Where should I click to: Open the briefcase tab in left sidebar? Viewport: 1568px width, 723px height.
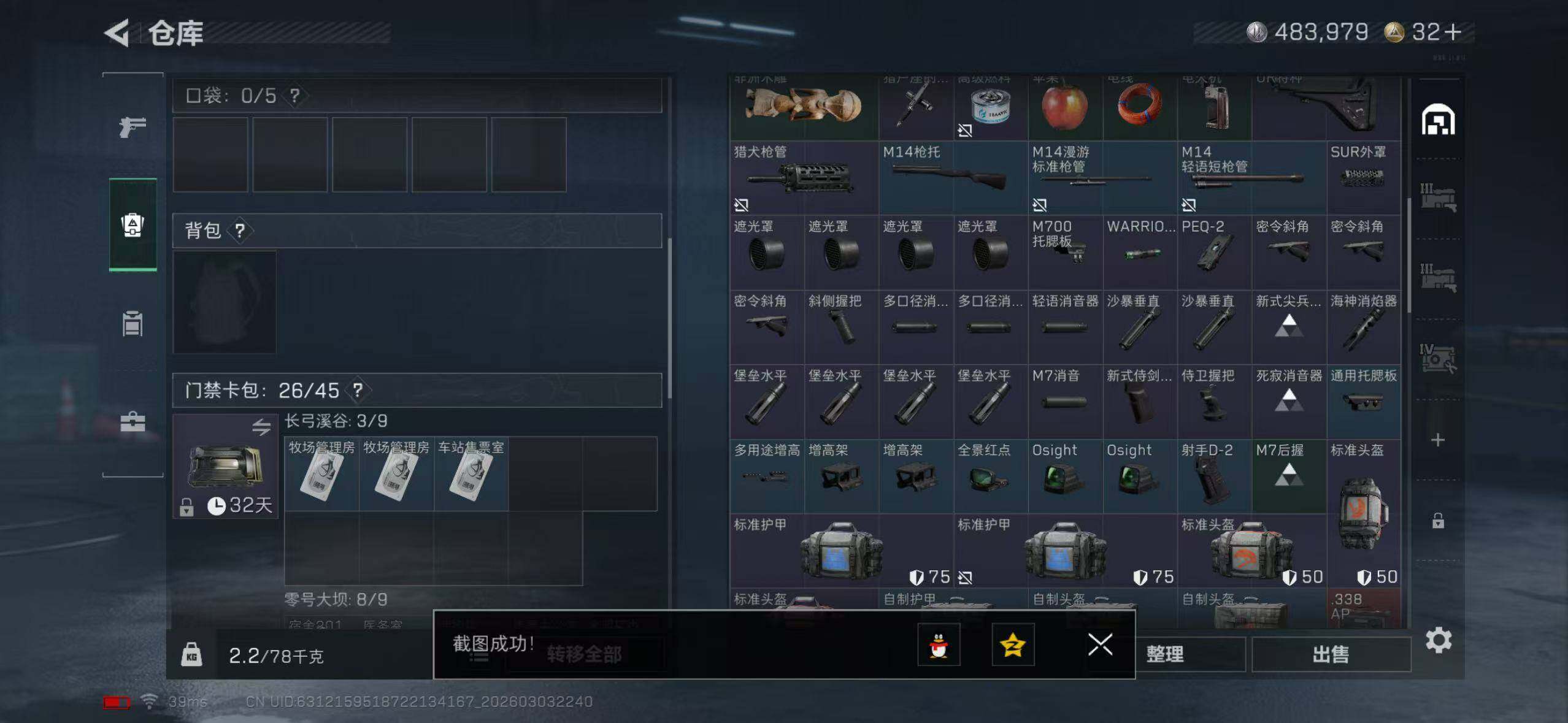[x=133, y=422]
